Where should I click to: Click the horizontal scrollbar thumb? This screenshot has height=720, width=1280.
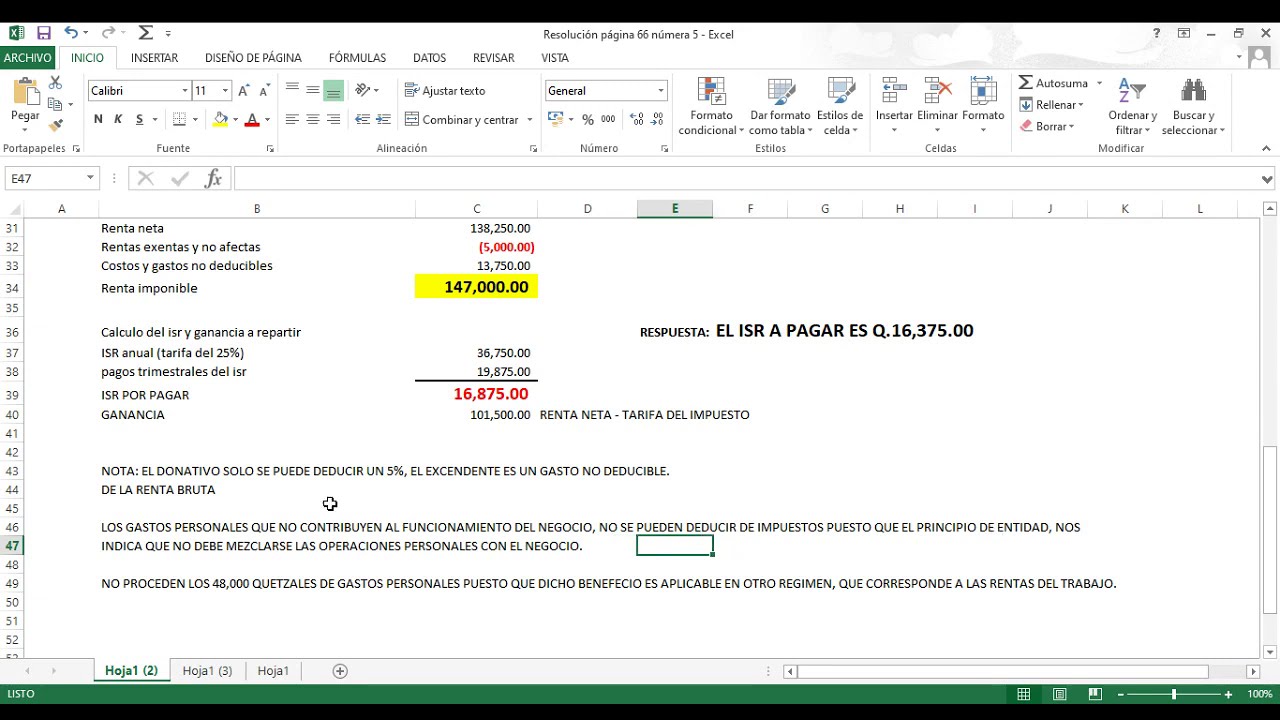[x=1002, y=671]
